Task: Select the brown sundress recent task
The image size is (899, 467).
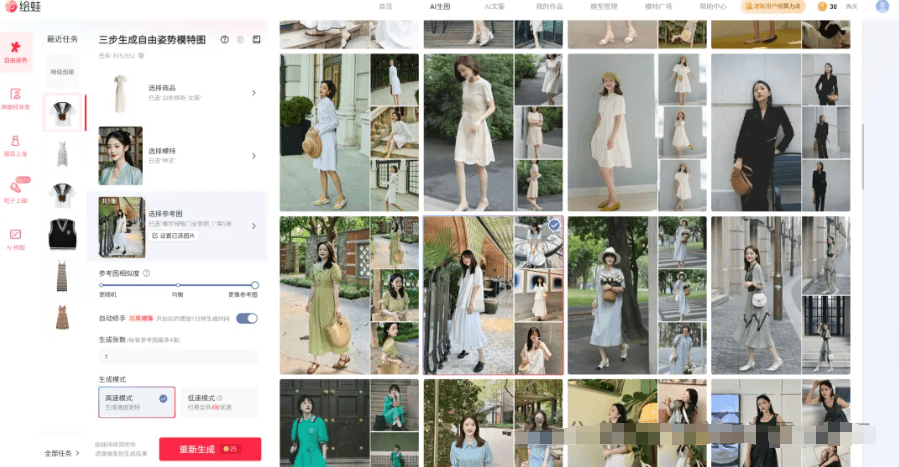Action: [x=62, y=317]
